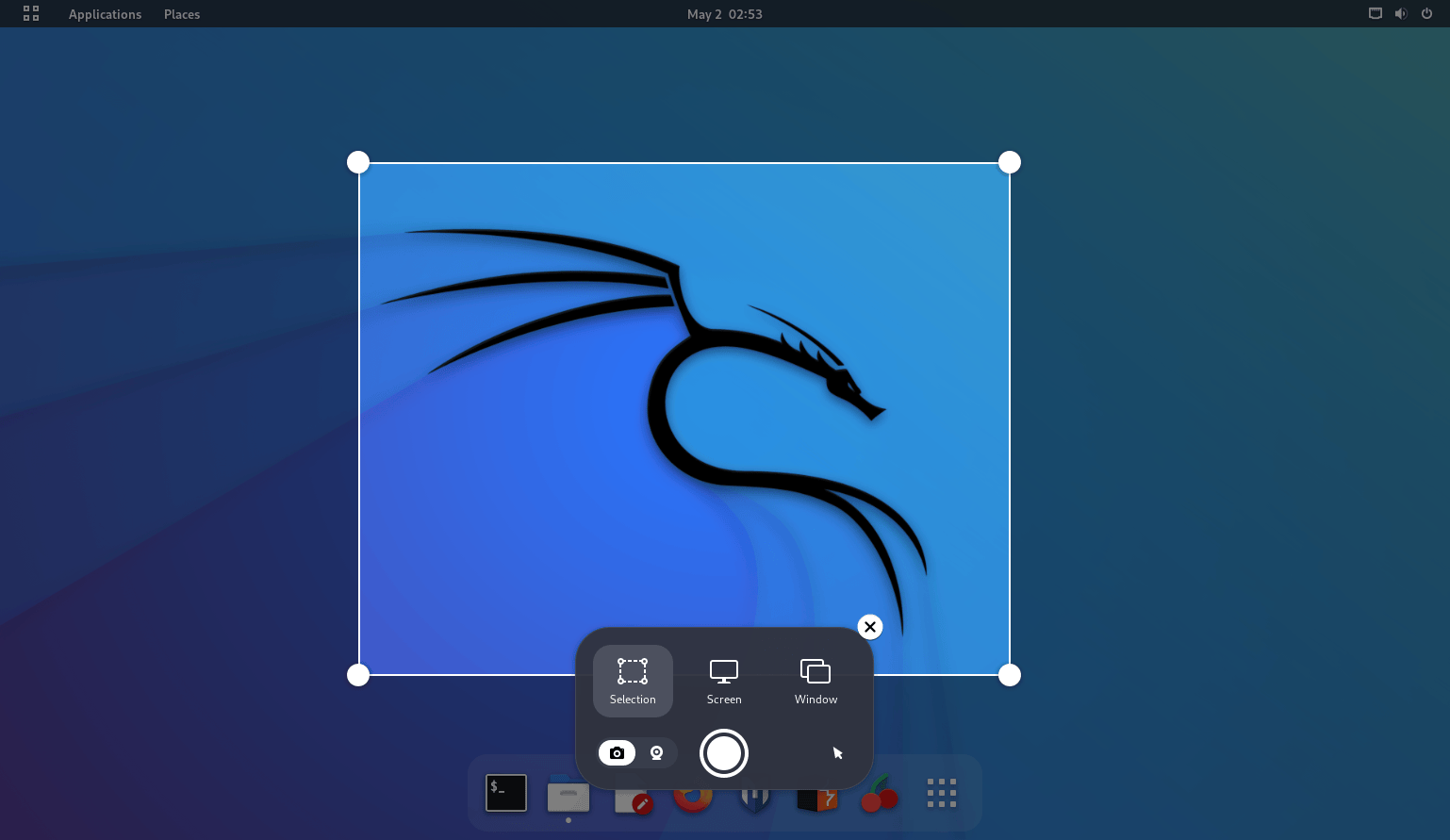
Task: Open the volume indicator in top bar
Action: coord(1401,14)
